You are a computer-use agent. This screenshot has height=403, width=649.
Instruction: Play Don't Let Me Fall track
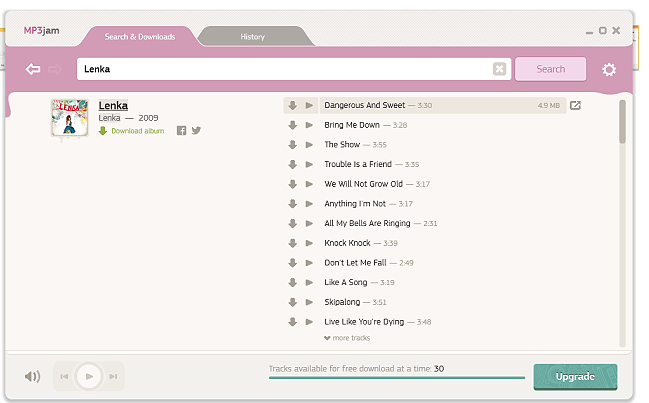click(309, 263)
